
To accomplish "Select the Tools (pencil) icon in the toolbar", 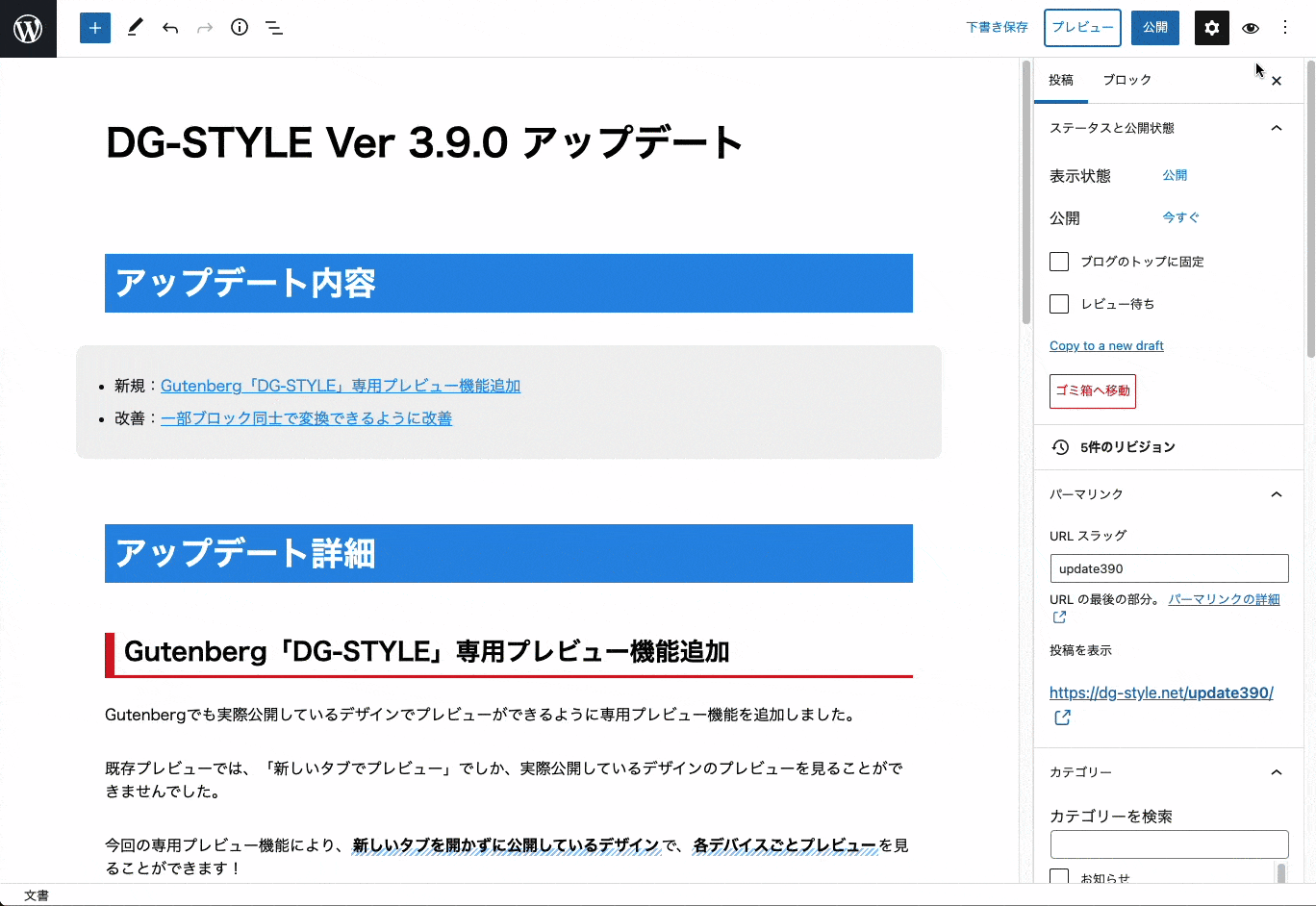I will [x=135, y=27].
